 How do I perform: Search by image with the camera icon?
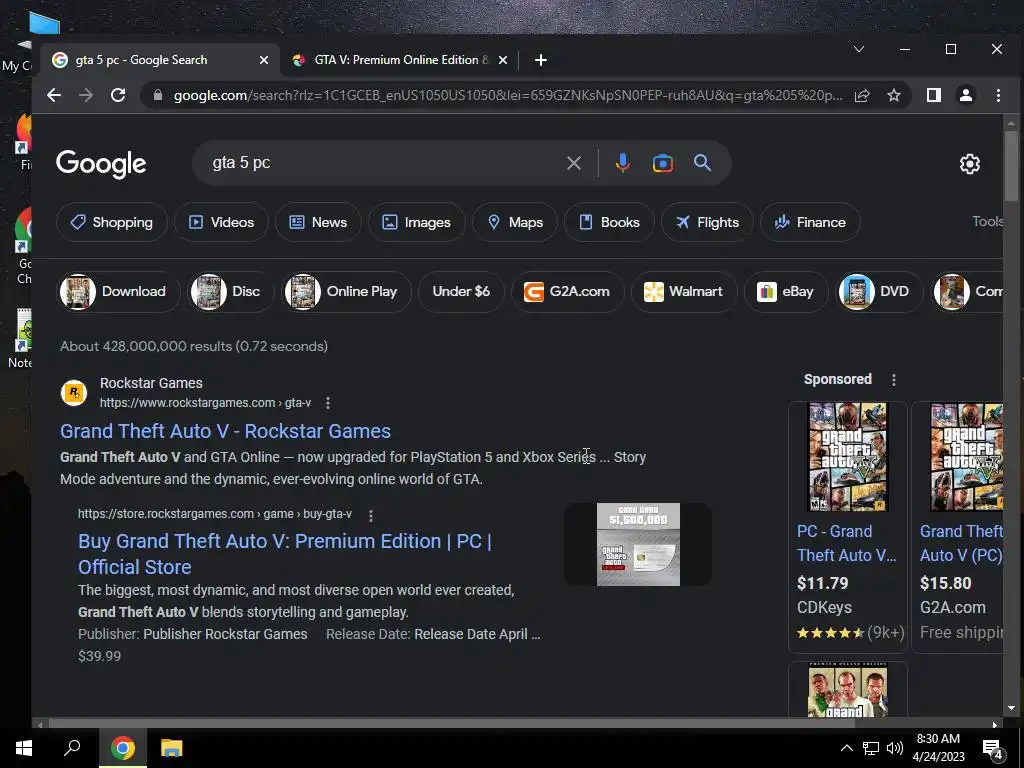pos(662,163)
